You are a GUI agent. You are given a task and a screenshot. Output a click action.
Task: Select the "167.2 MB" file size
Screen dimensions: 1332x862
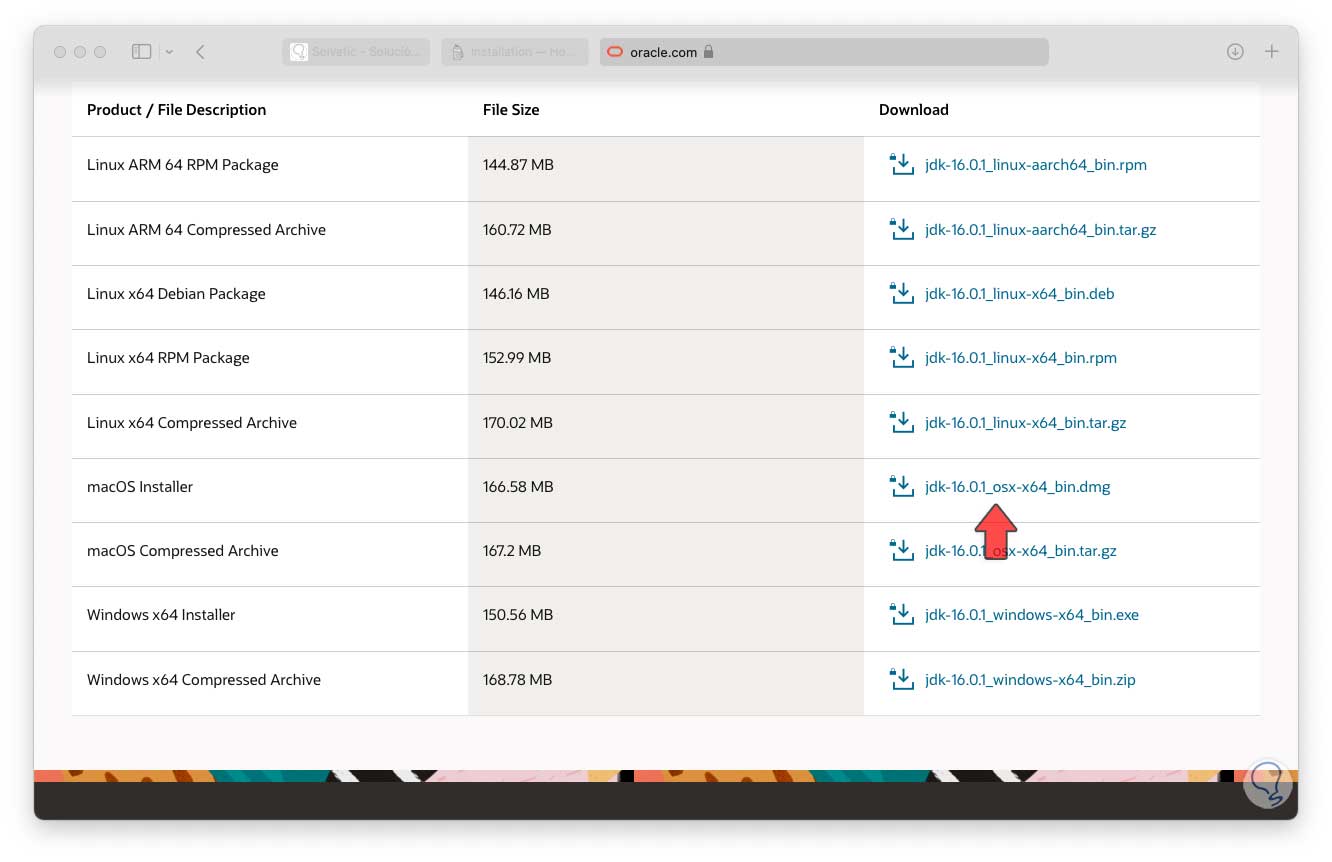[512, 551]
